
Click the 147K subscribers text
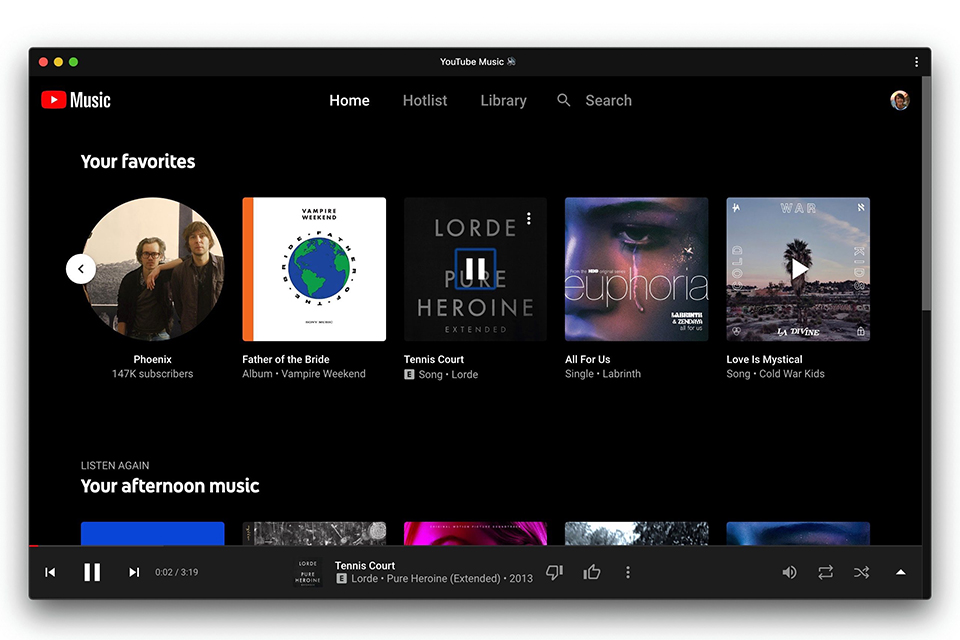[x=152, y=374]
